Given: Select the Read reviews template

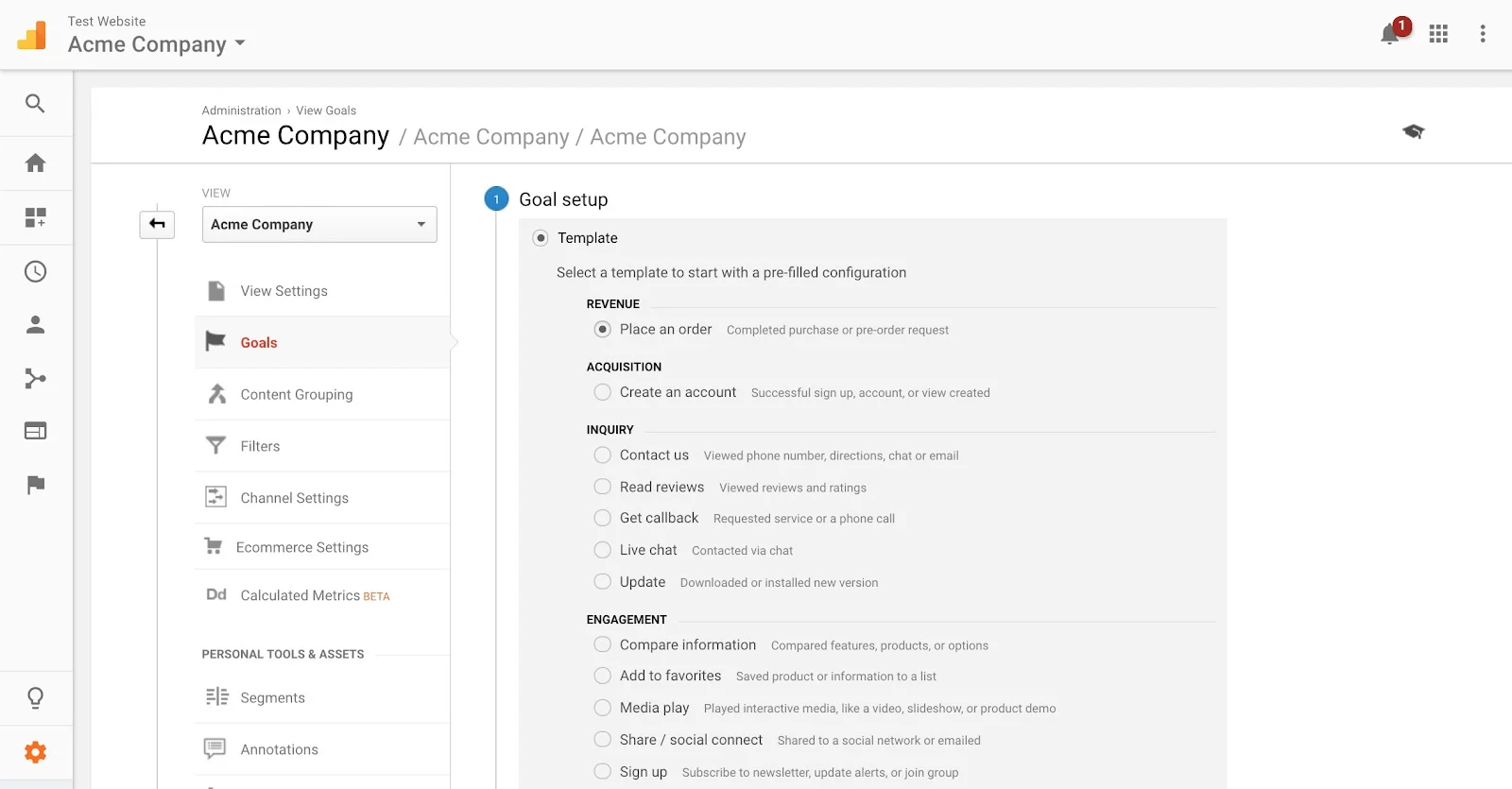Looking at the screenshot, I should click(602, 487).
